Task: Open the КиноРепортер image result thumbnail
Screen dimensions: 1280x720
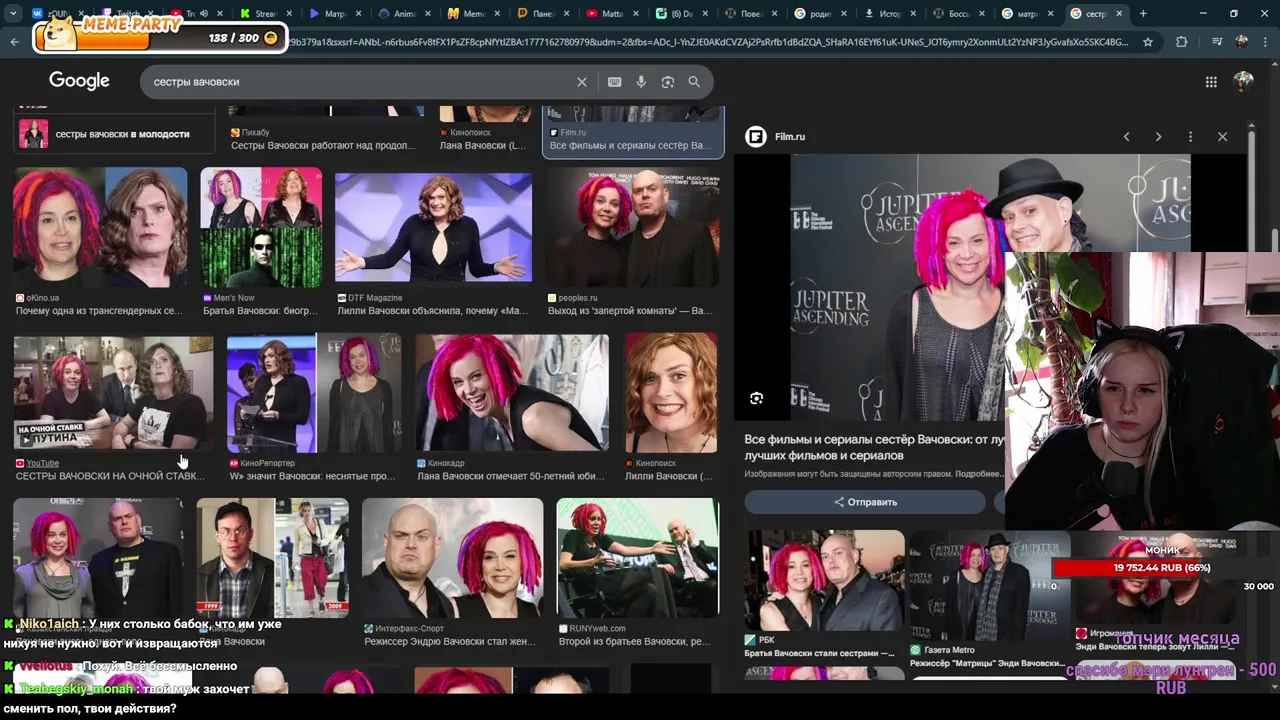Action: tap(314, 393)
